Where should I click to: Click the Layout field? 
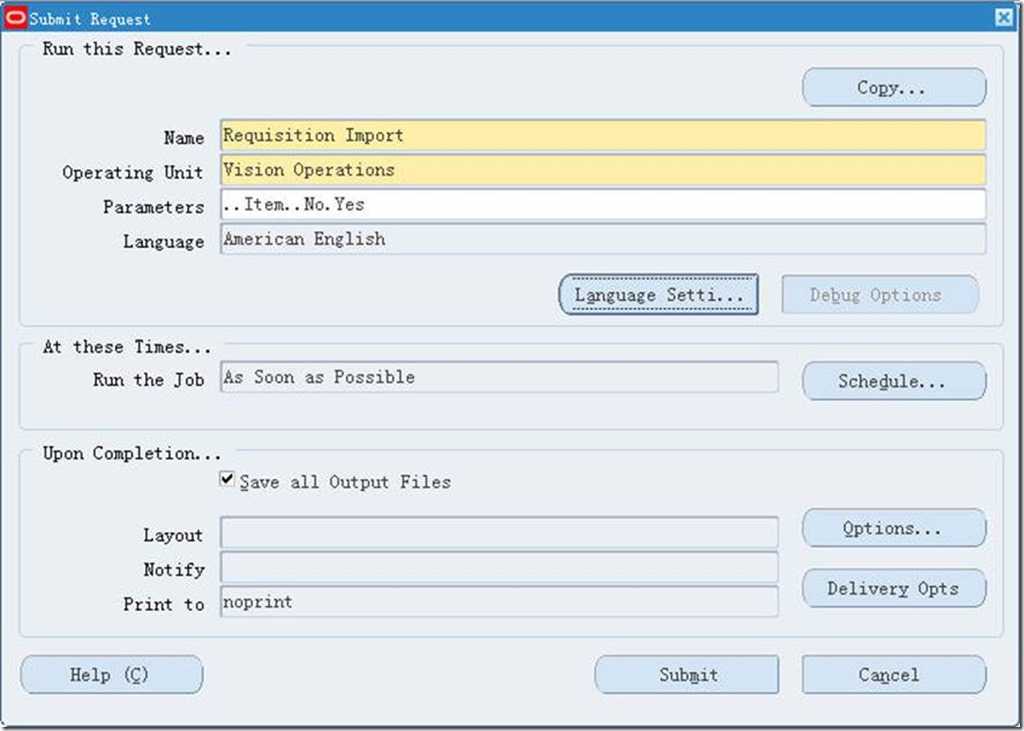coord(499,532)
